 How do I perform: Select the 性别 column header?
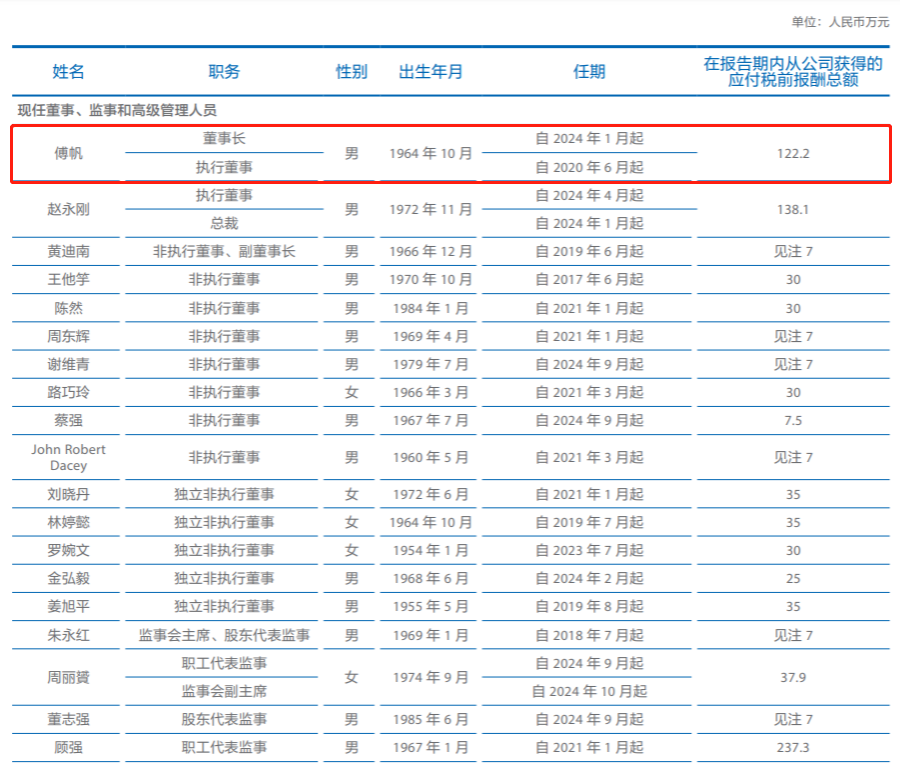tap(351, 72)
